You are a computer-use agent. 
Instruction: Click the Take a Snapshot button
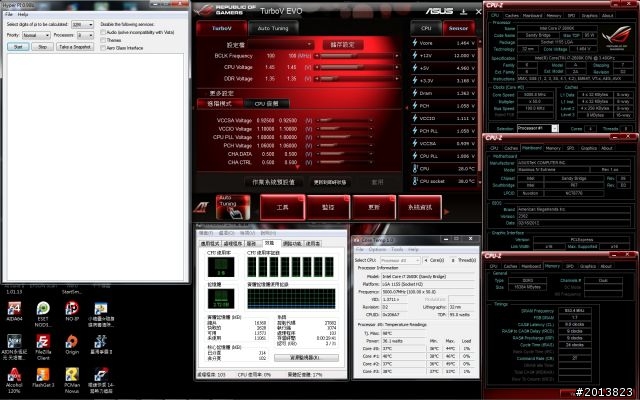[x=75, y=47]
